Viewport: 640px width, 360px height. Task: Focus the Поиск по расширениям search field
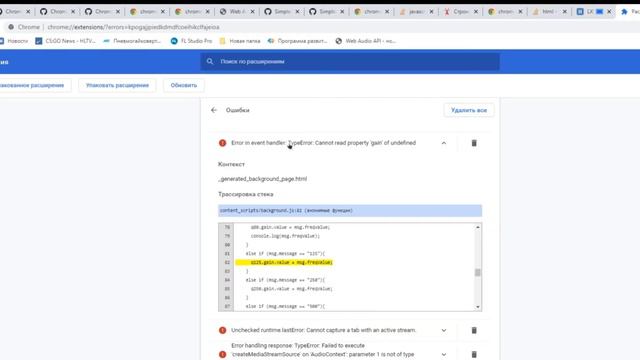point(350,62)
